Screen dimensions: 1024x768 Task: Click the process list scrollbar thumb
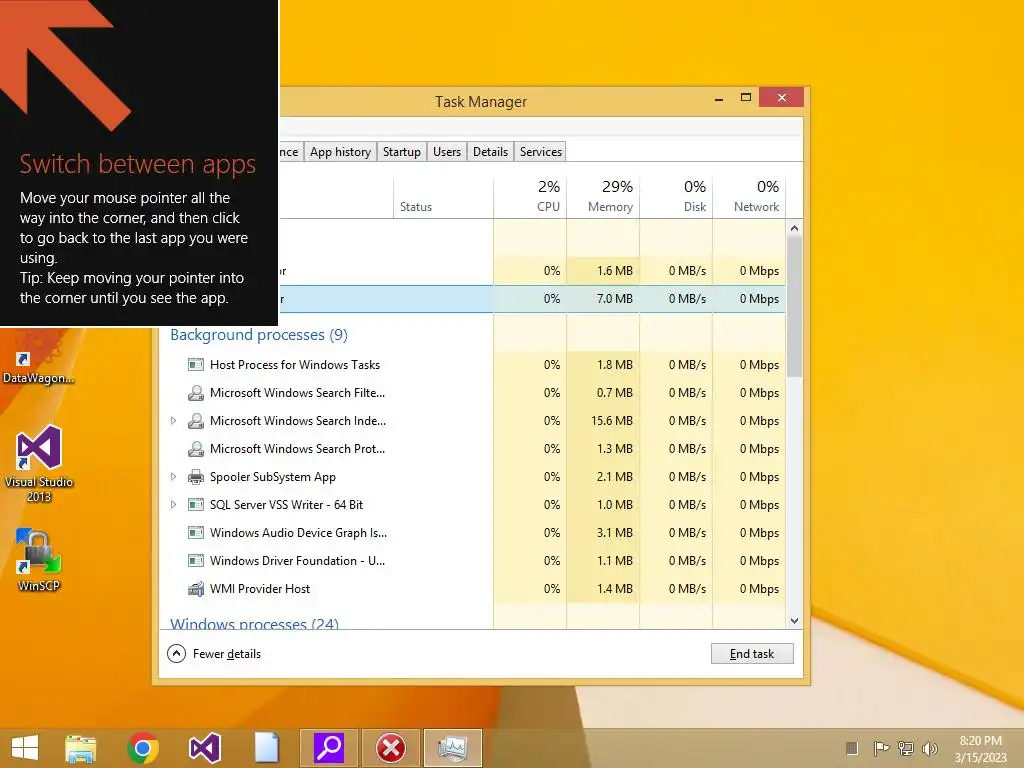[794, 306]
